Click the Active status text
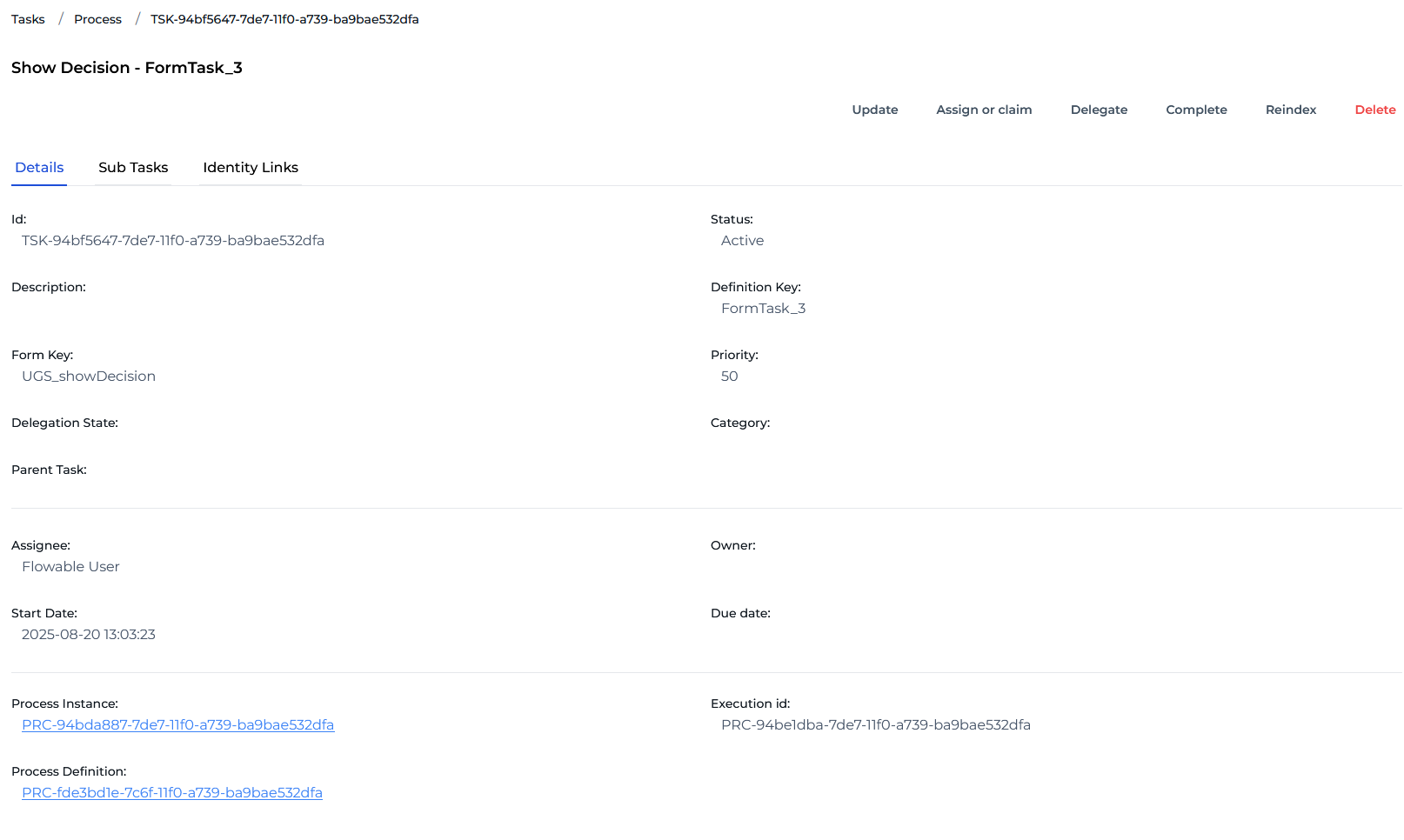 pos(742,240)
